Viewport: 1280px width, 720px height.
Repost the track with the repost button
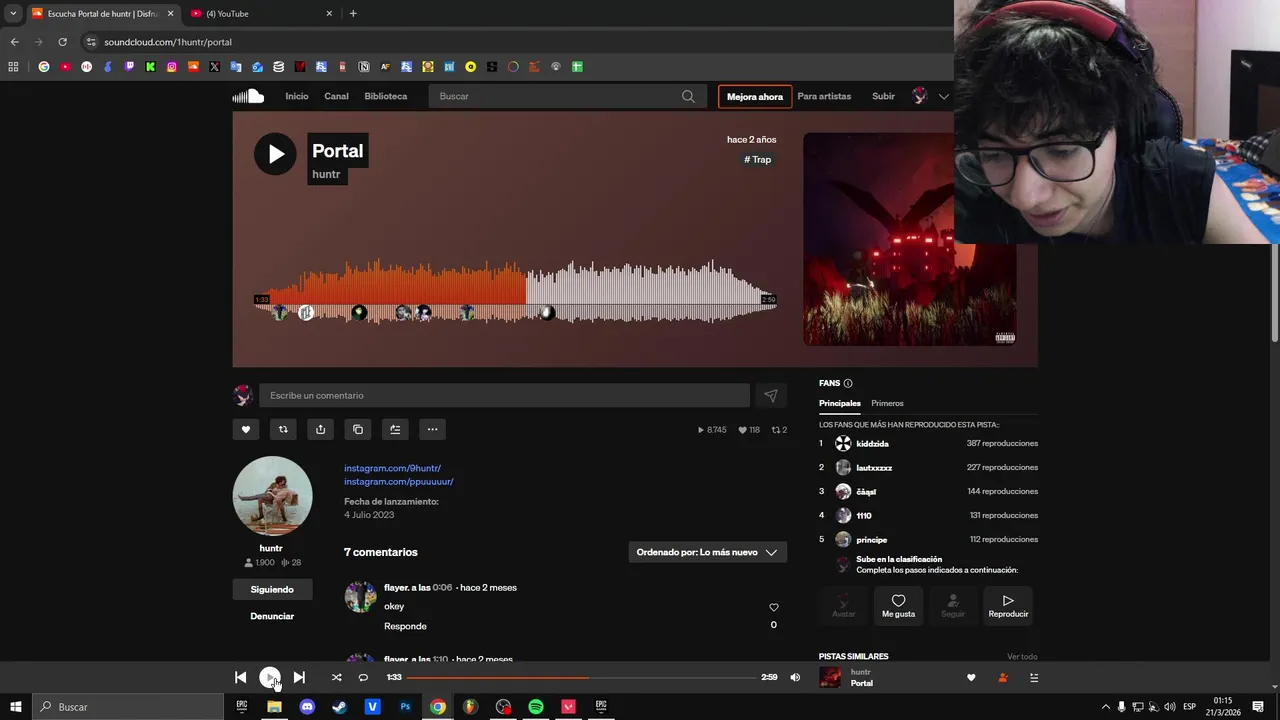click(283, 429)
